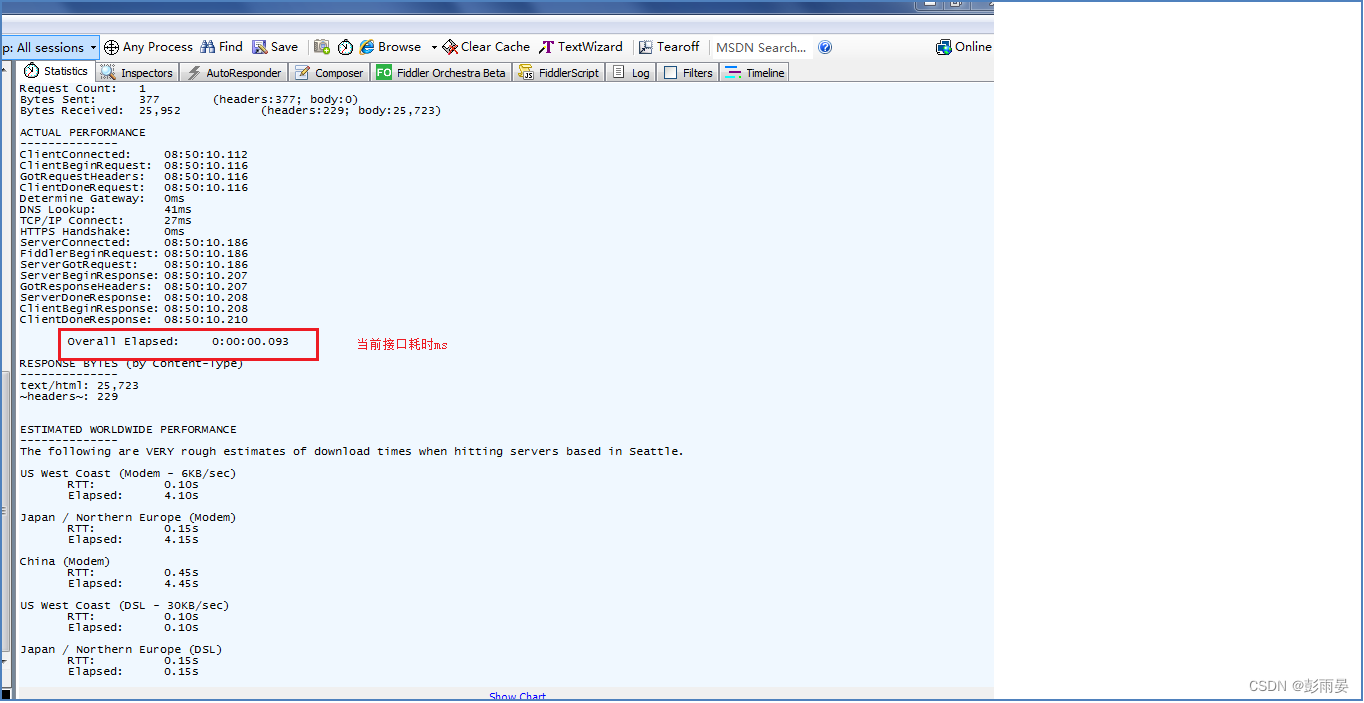Click the 'Bytes Sent:' line
This screenshot has width=1364, height=703.
pyautogui.click(x=189, y=99)
